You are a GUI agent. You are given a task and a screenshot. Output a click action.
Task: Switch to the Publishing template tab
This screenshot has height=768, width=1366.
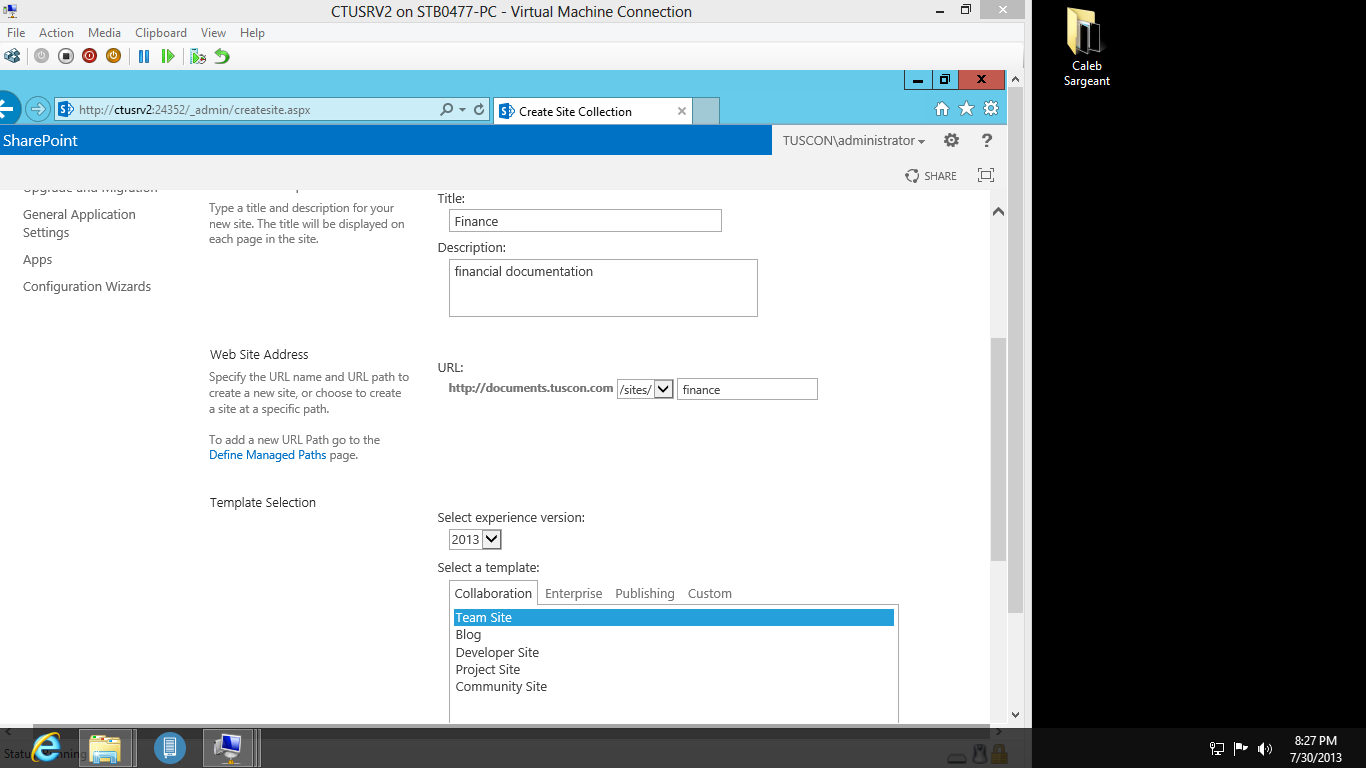pos(645,594)
